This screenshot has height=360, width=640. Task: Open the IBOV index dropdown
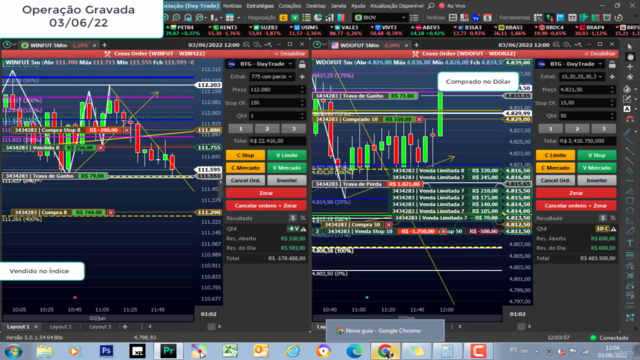(x=380, y=18)
